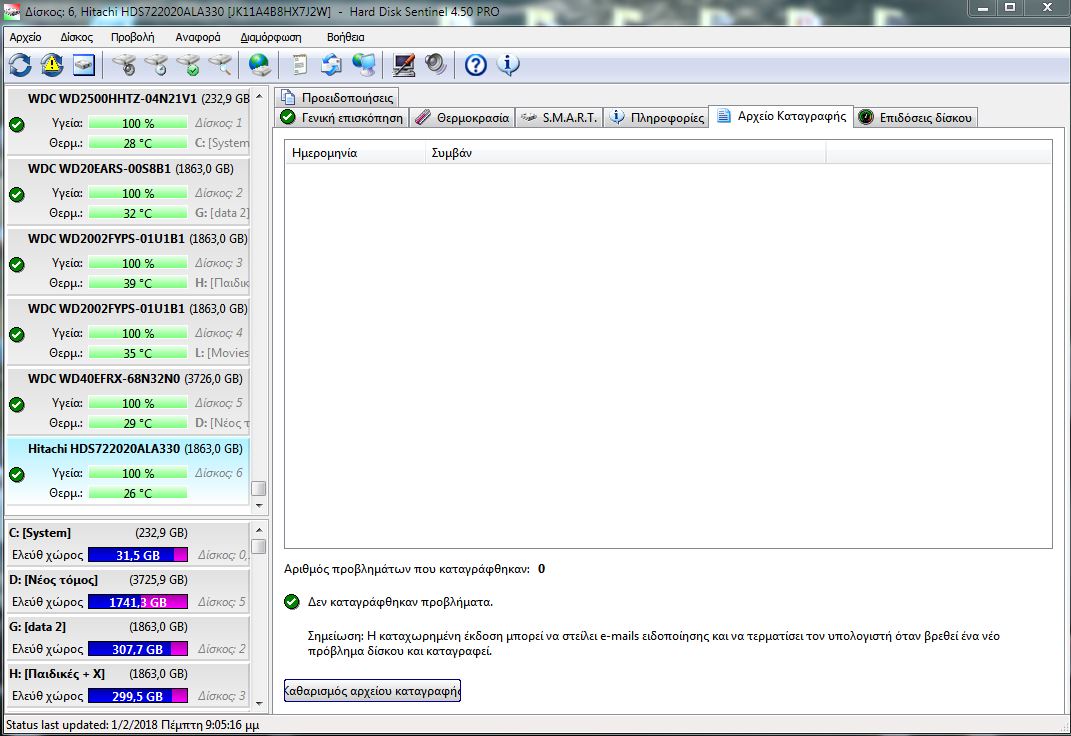Switch to the S.M.A.R.T. tab
The image size is (1071, 736).
559,117
